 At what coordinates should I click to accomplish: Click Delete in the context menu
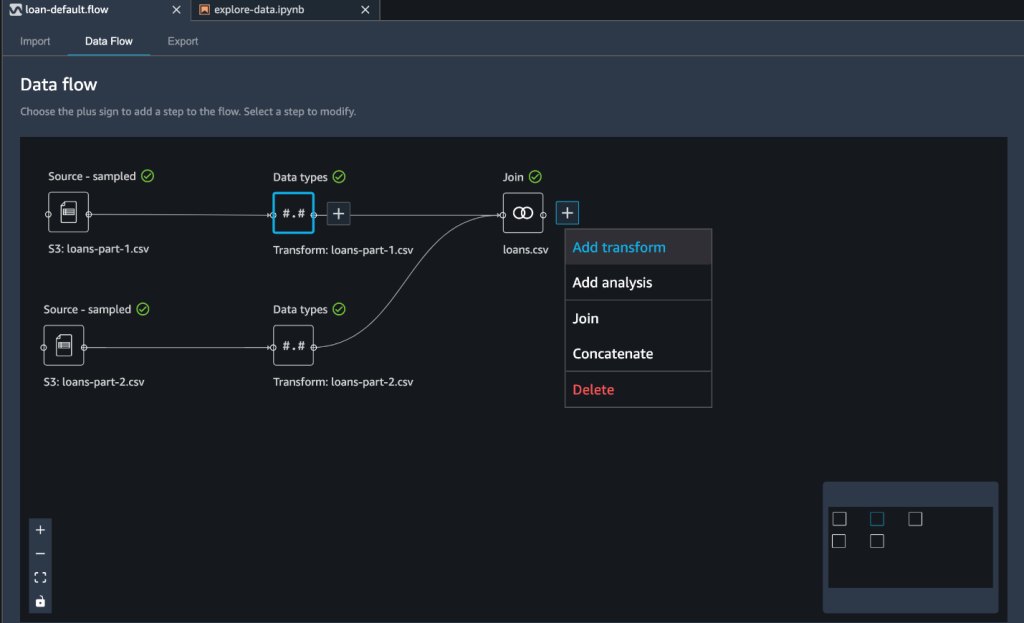click(x=593, y=389)
